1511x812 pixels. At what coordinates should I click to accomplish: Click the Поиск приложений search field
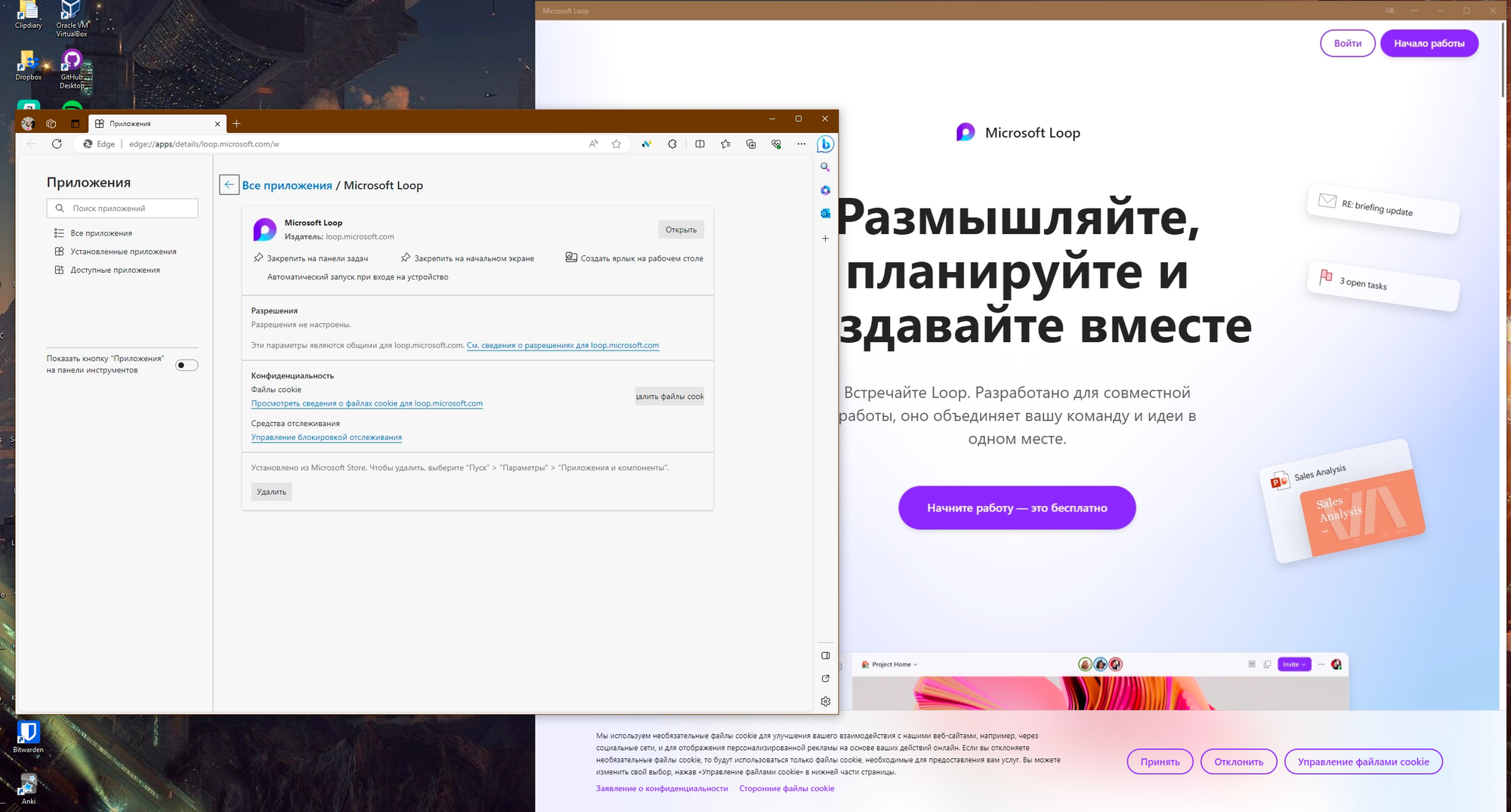(122, 208)
